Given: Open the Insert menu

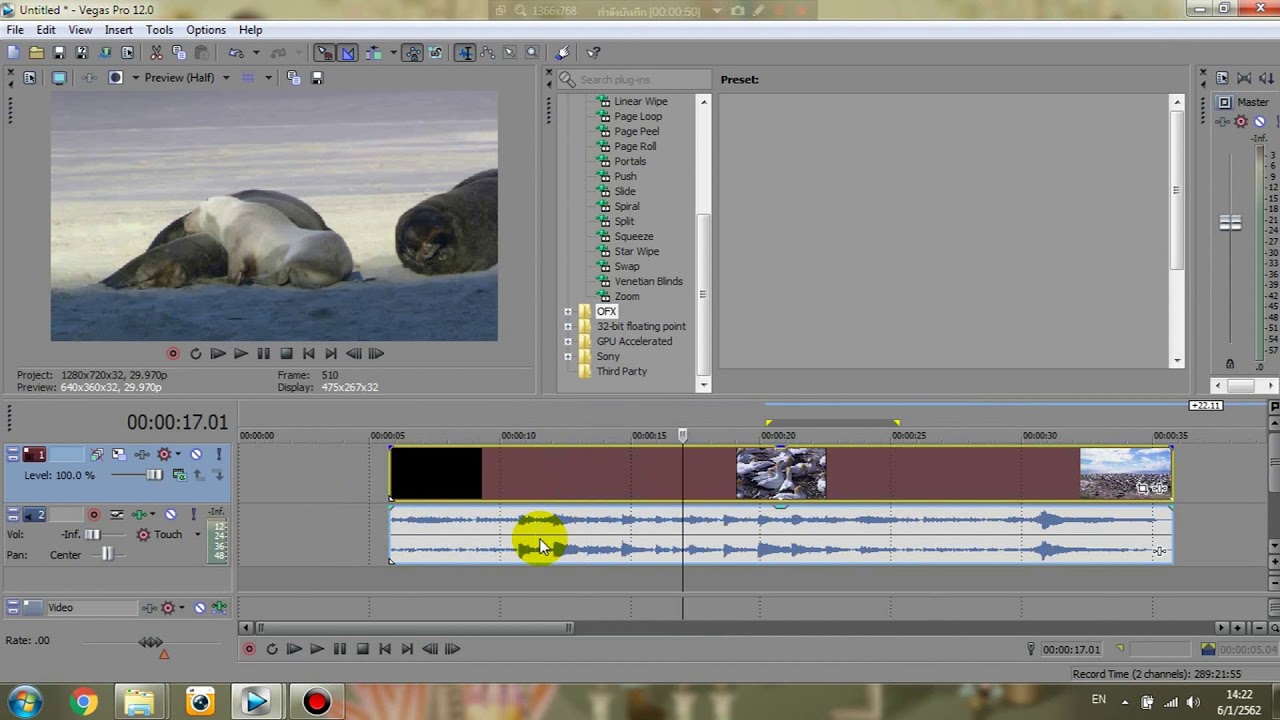Looking at the screenshot, I should coord(119,30).
